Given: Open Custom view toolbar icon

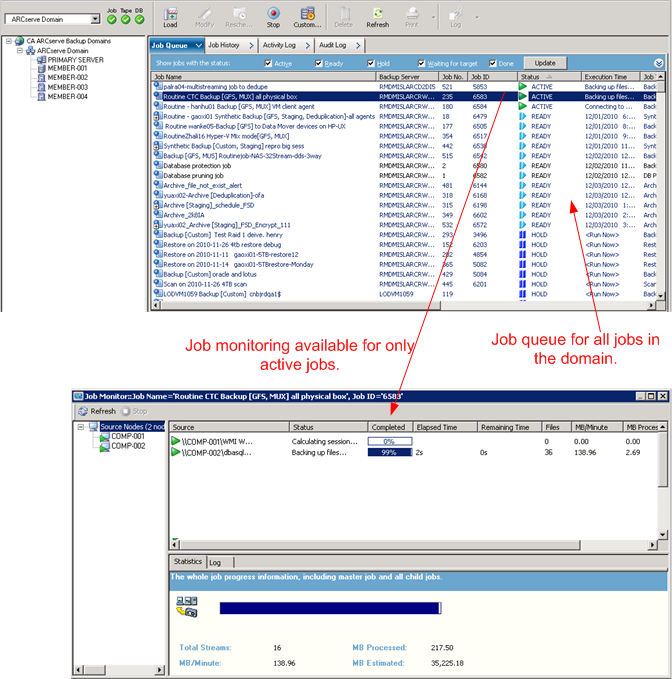Looking at the screenshot, I should (x=307, y=17).
